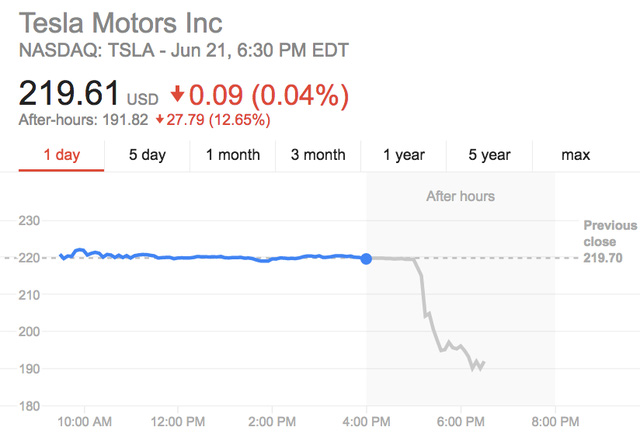Select the 5 year range tab

492,155
